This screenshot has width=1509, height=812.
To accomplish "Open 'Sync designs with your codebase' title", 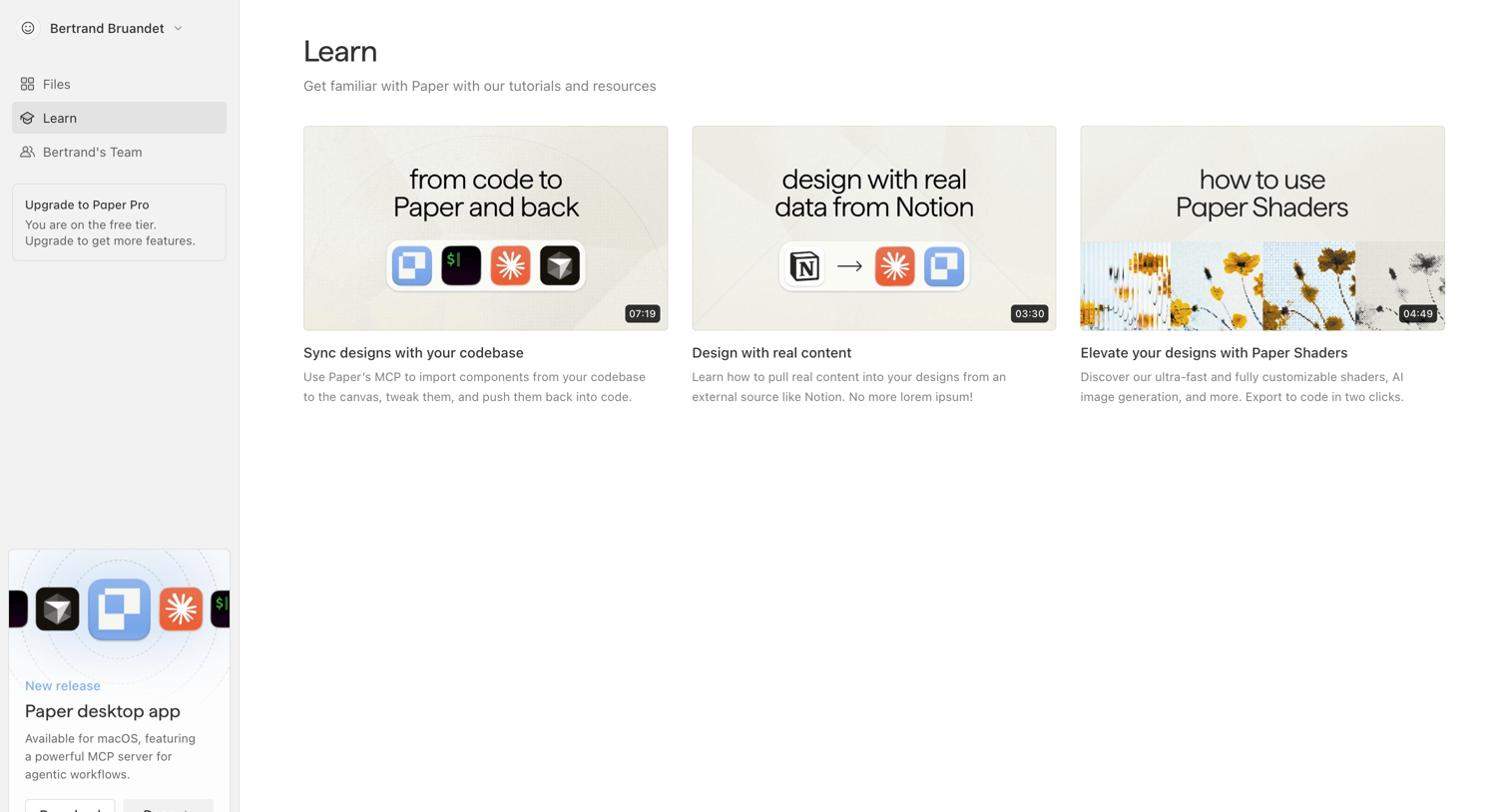I will (413, 353).
